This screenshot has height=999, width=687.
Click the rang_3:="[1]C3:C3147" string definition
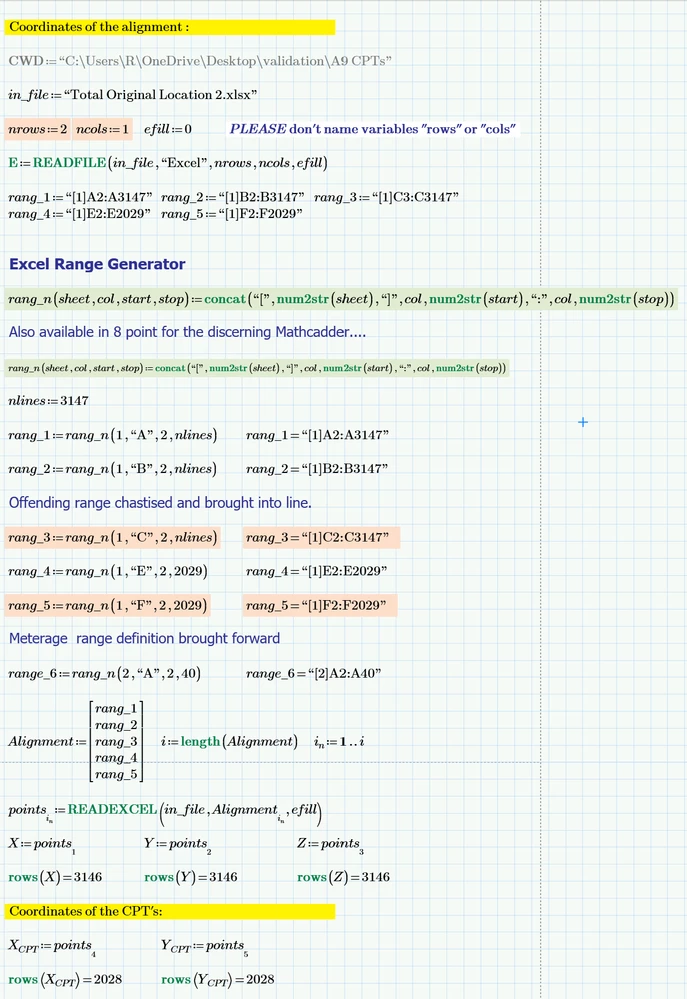386,198
